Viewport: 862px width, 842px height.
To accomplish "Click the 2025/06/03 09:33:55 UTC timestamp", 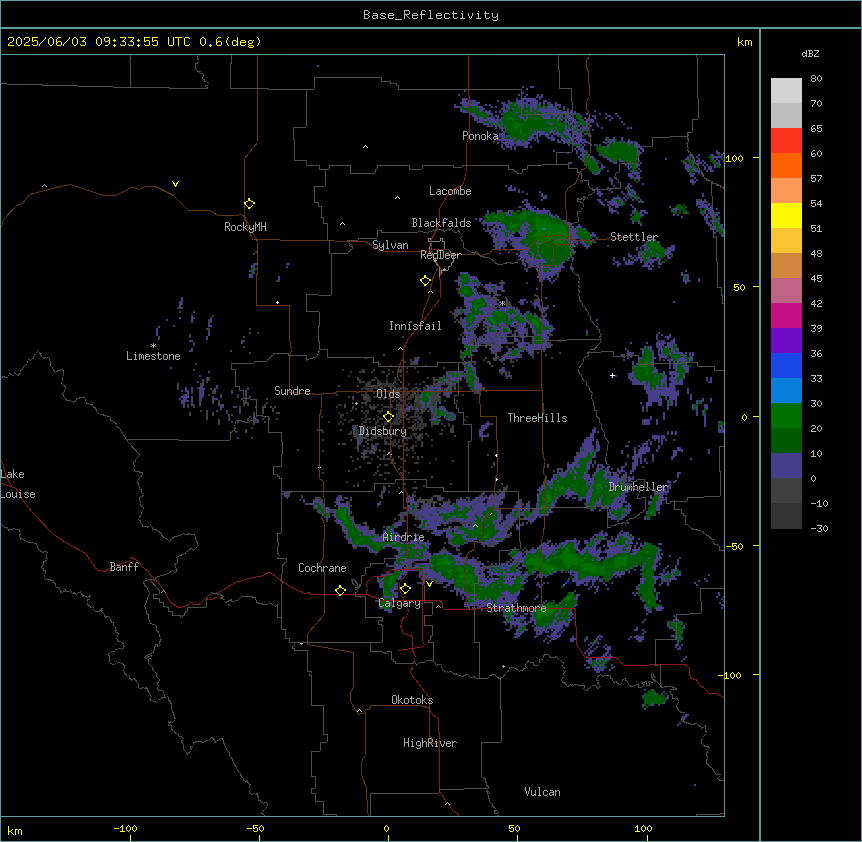I will (99, 42).
